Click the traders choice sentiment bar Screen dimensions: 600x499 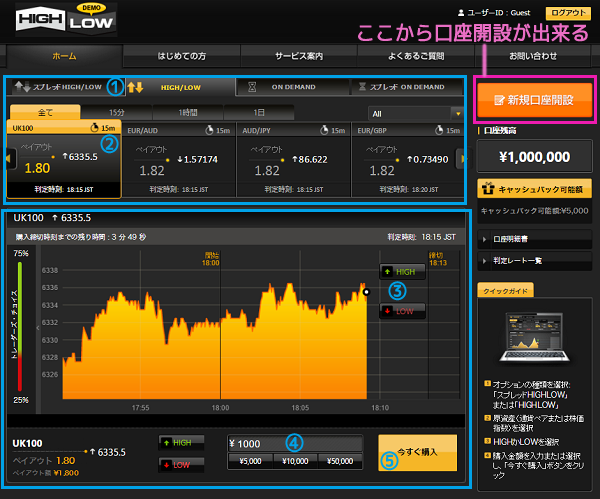(x=20, y=326)
